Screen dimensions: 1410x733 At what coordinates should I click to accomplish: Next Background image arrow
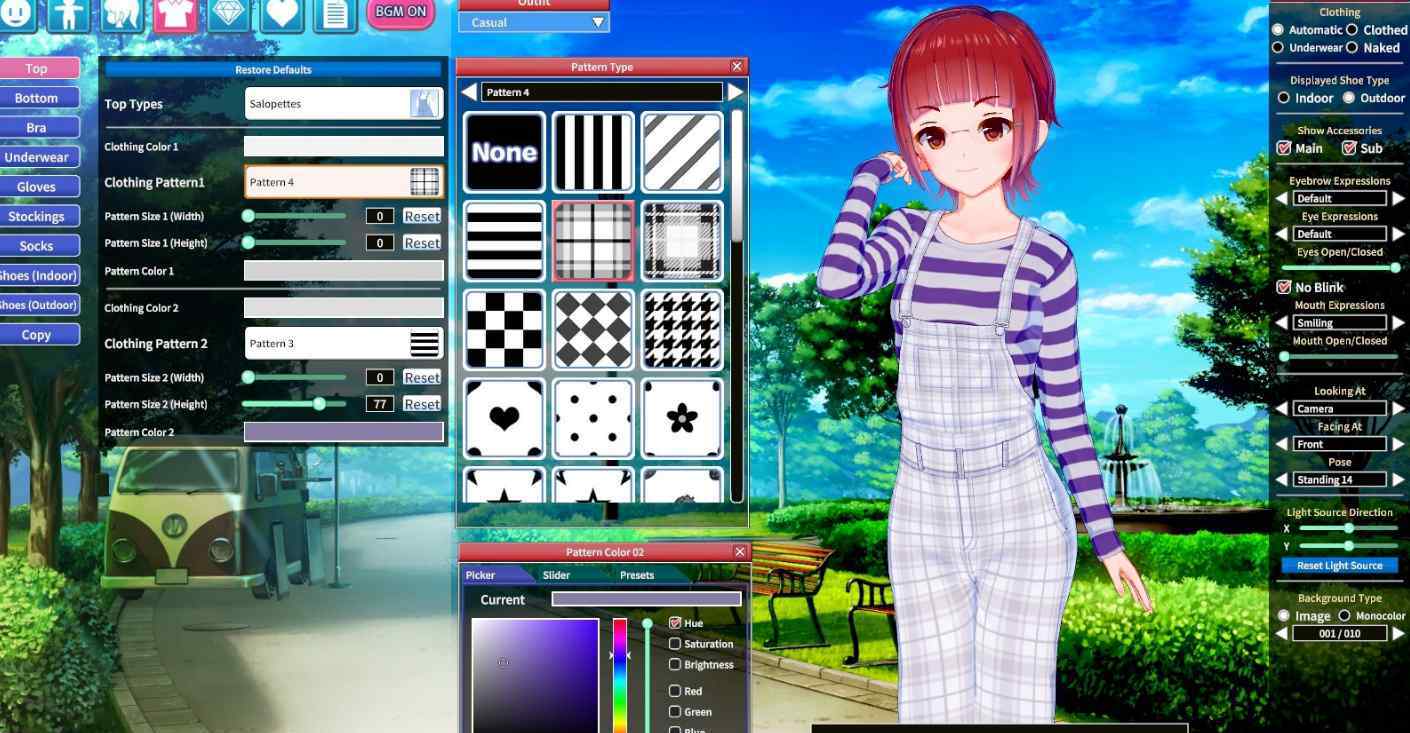(1398, 634)
